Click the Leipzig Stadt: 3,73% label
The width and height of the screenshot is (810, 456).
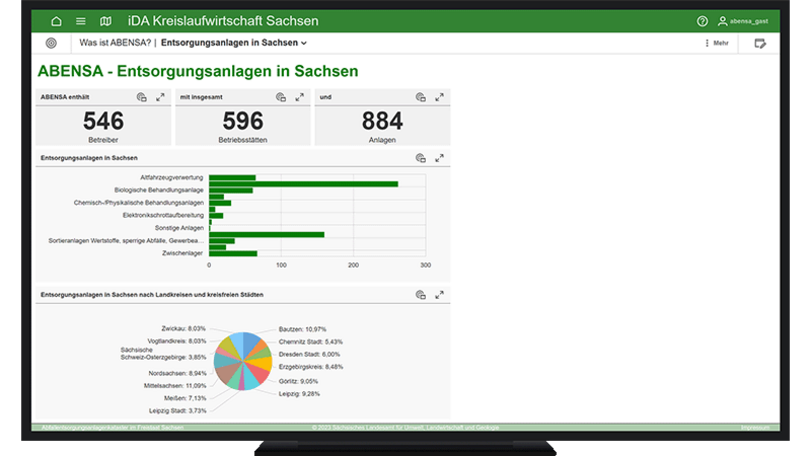[x=178, y=411]
